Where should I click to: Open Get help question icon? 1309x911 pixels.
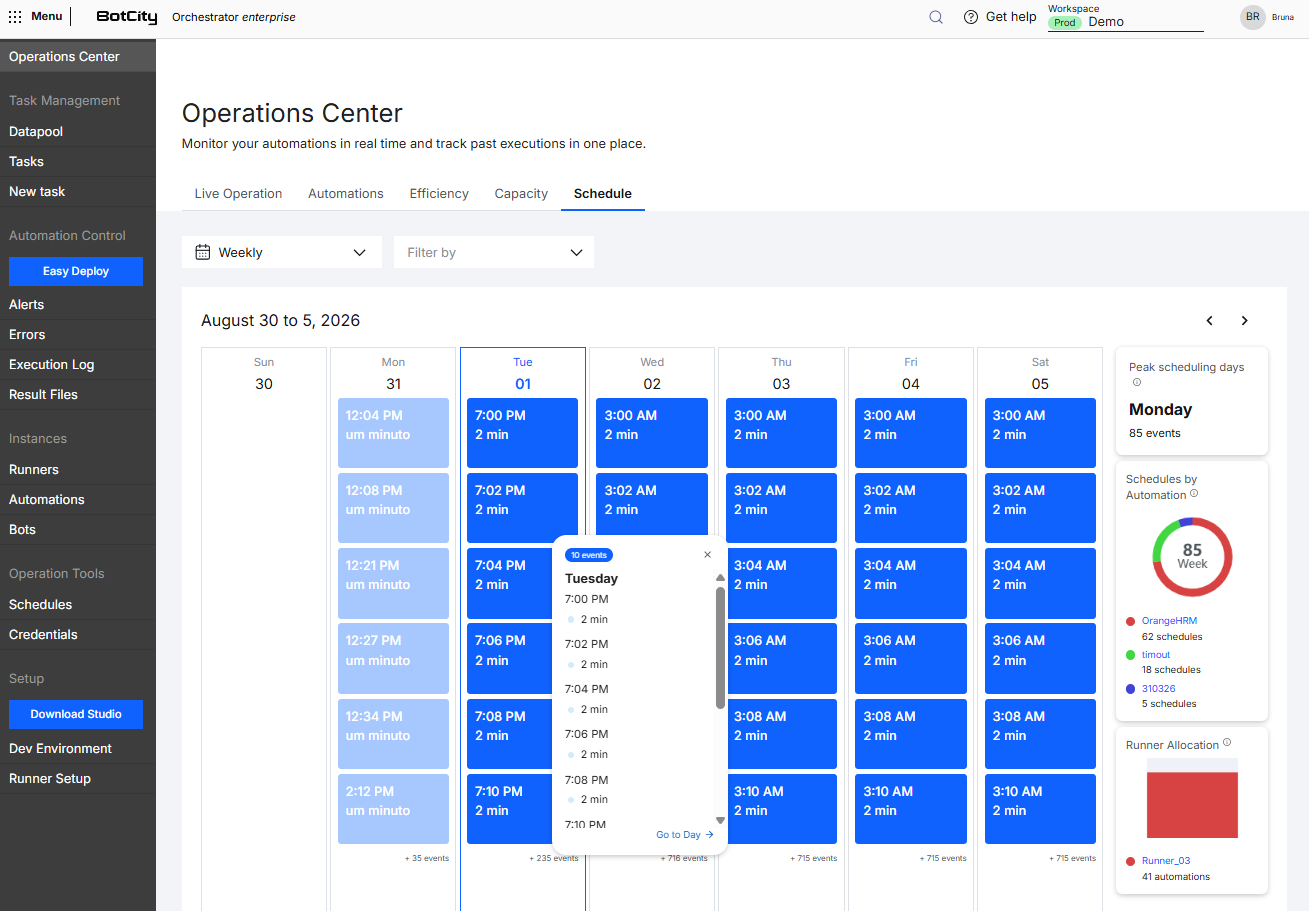[970, 17]
